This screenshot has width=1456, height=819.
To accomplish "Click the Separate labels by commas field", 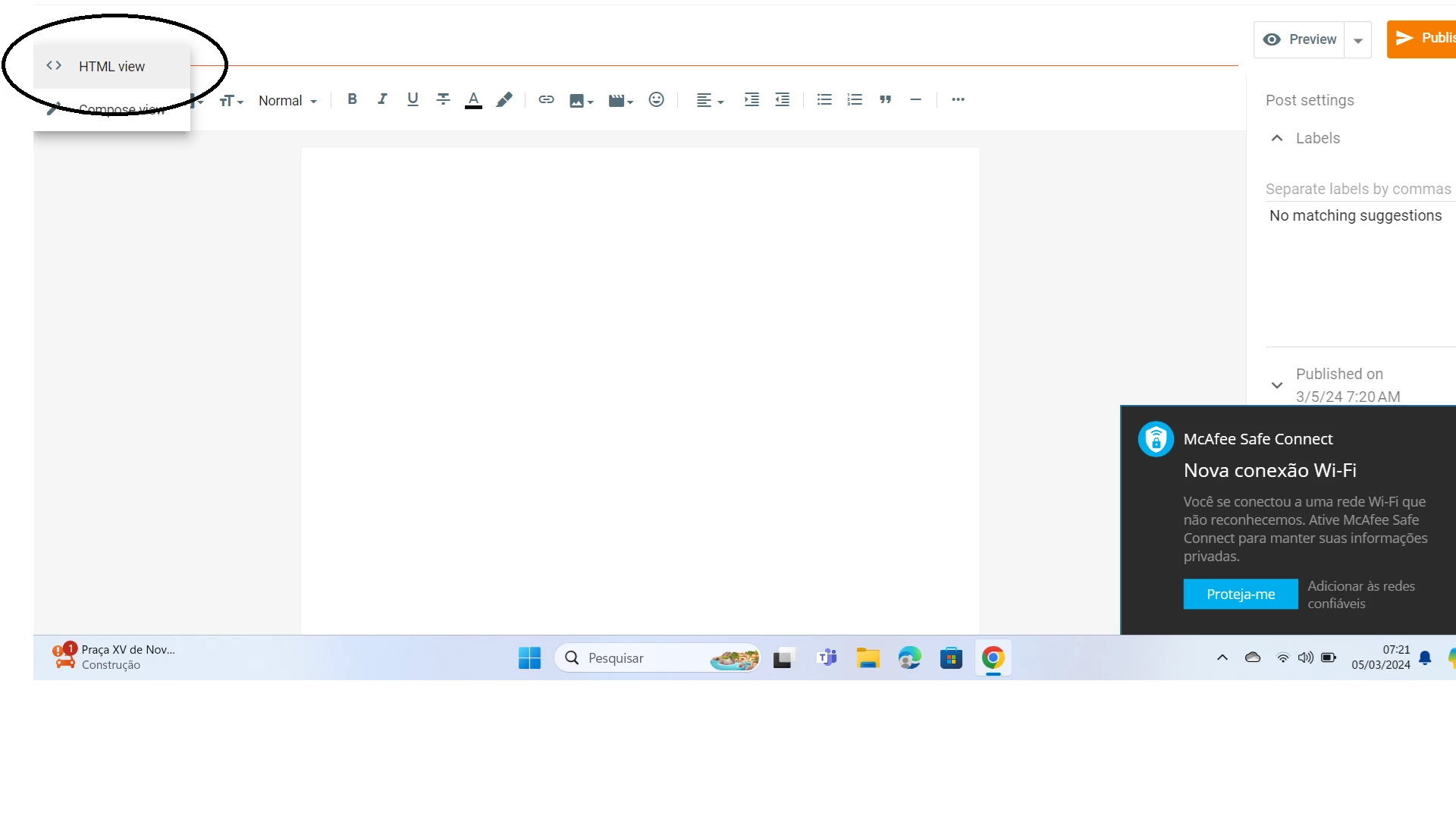I will pyautogui.click(x=1357, y=189).
